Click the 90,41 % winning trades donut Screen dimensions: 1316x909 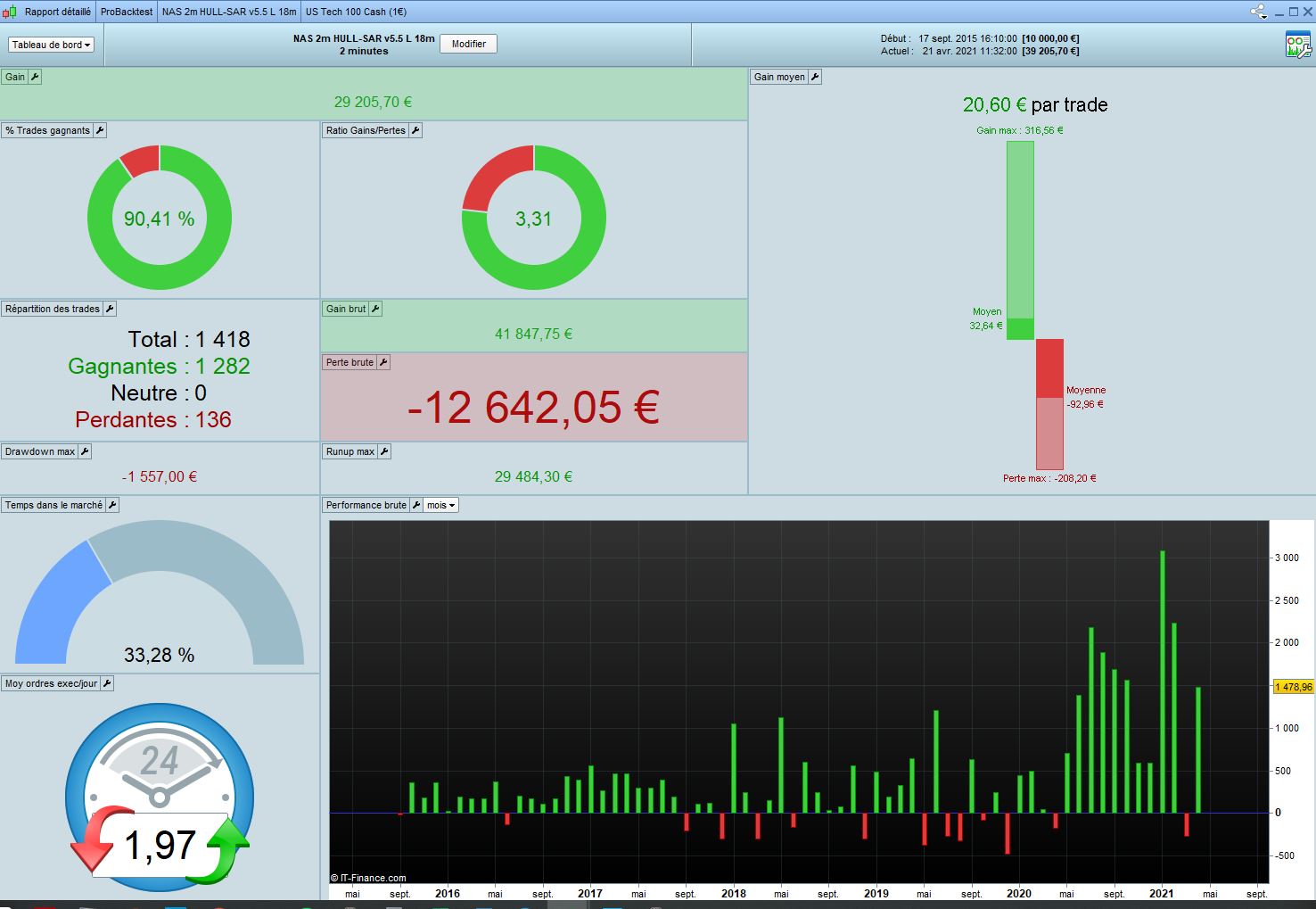160,219
